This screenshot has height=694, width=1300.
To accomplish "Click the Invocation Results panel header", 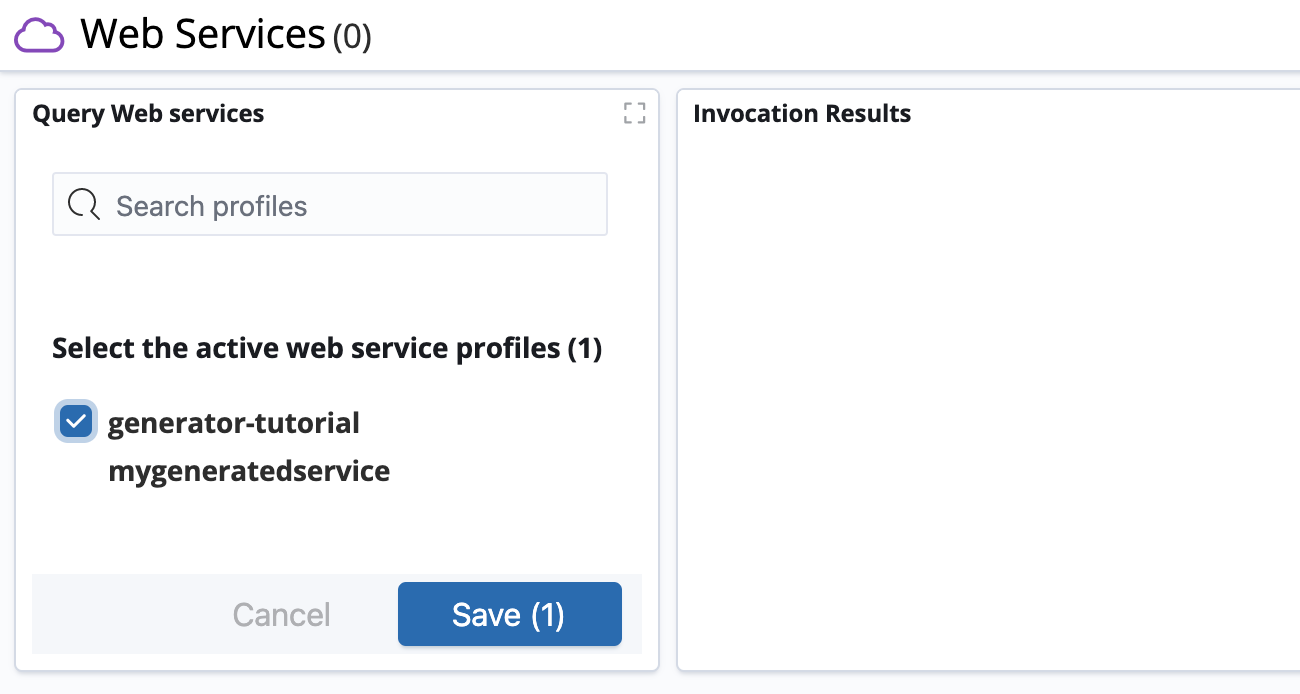I will point(802,113).
